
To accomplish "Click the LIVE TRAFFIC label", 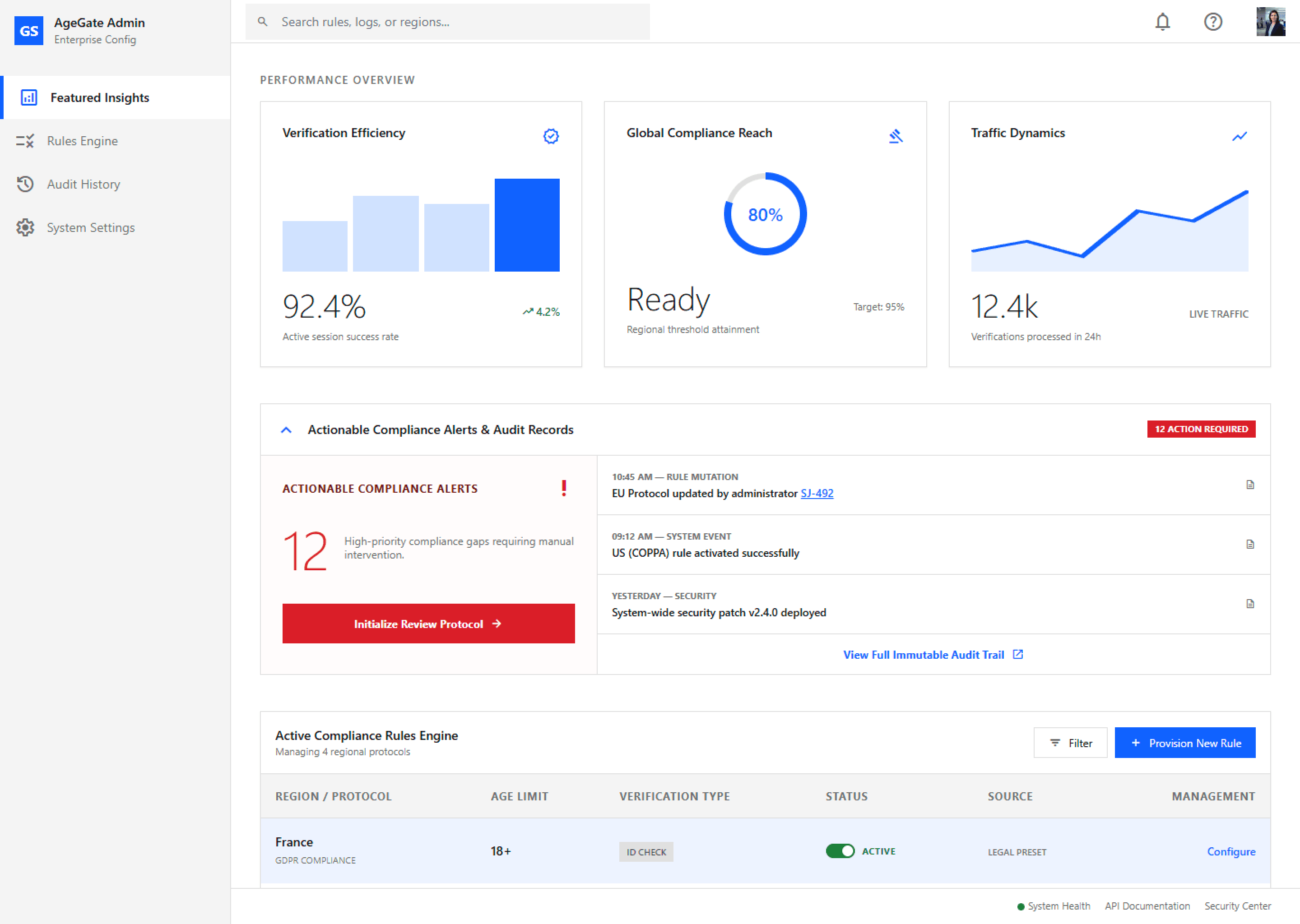I will pyautogui.click(x=1218, y=314).
